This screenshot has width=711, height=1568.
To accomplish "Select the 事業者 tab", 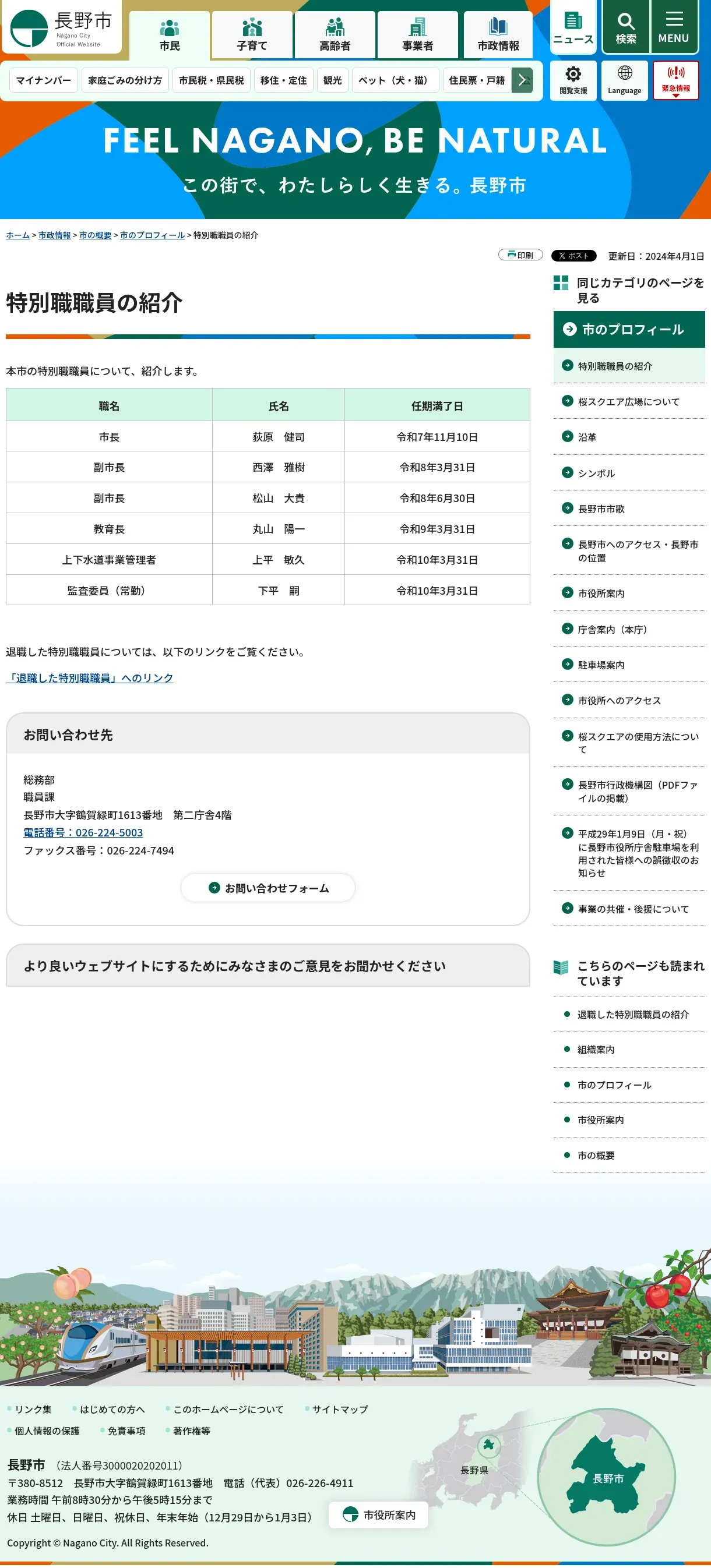I will (417, 36).
